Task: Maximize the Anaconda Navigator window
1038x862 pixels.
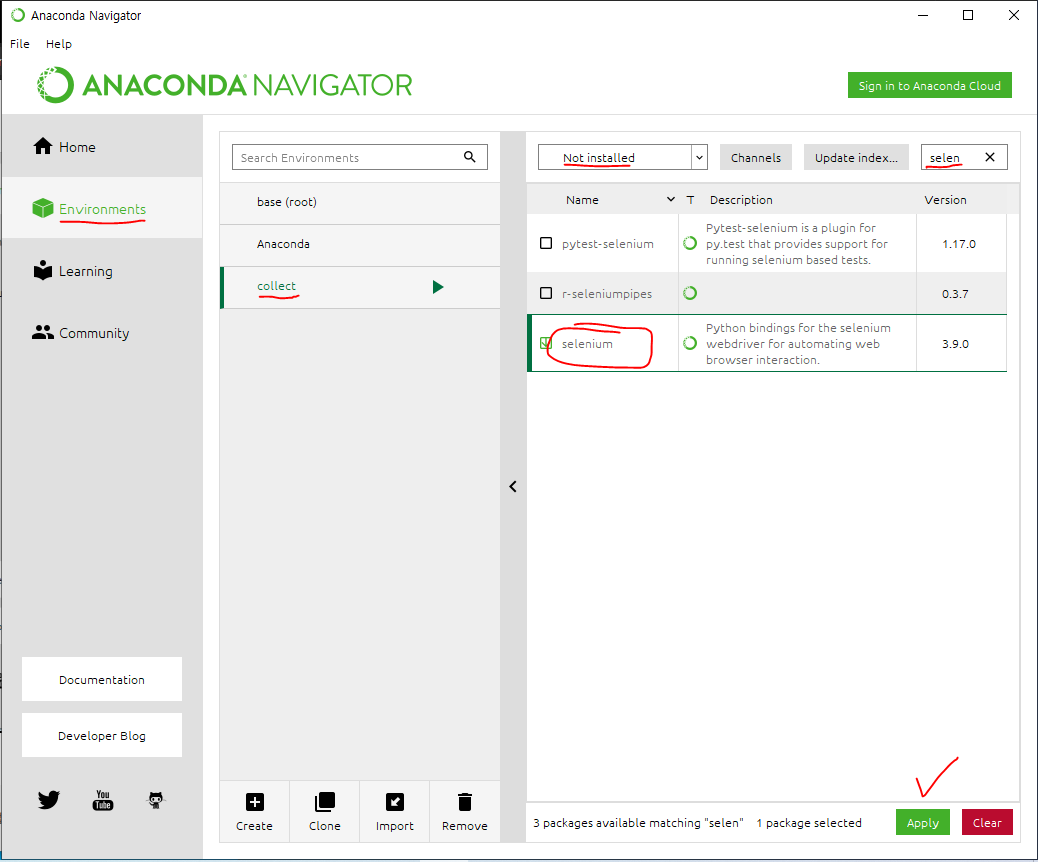Action: pyautogui.click(x=968, y=15)
